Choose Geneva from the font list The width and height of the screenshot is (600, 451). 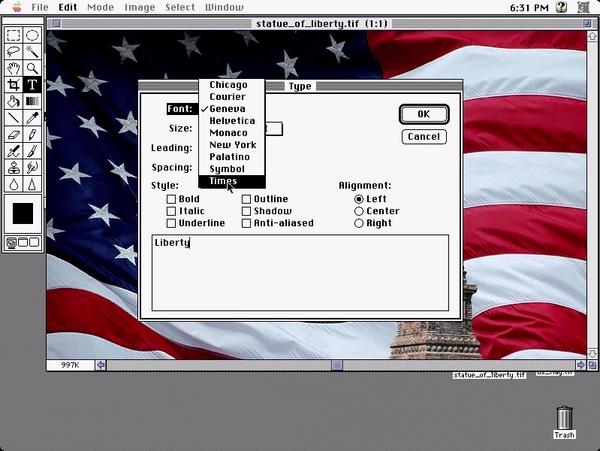point(232,109)
